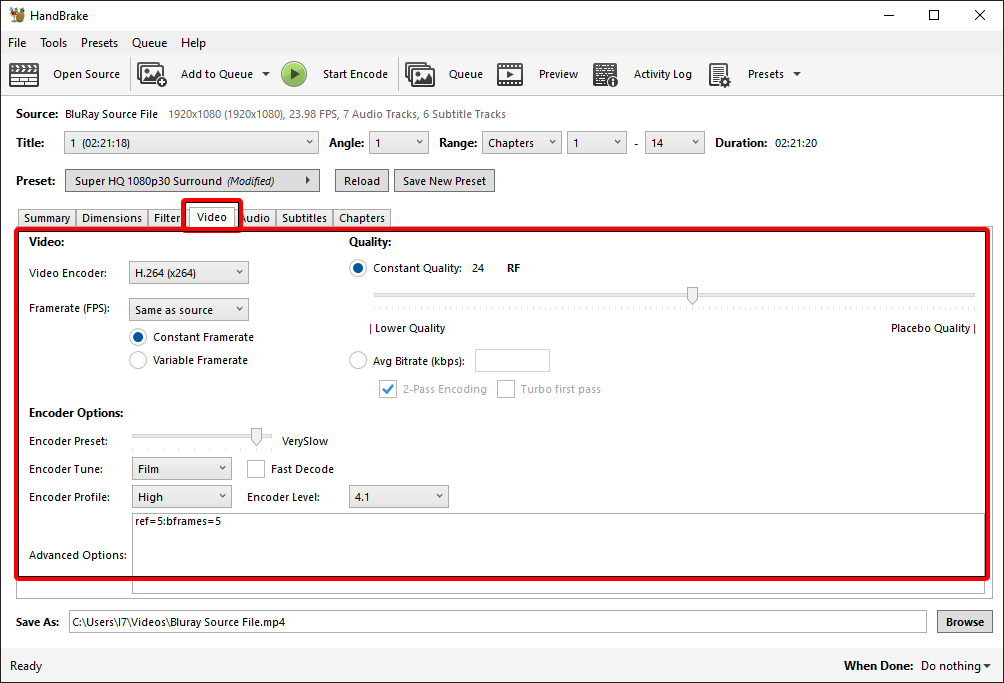Image resolution: width=1004 pixels, height=683 pixels.
Task: Switch to the Subtitles tab
Action: 304,217
